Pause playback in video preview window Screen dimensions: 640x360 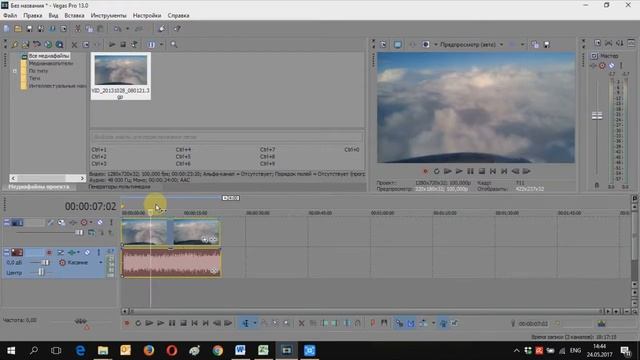470,171
